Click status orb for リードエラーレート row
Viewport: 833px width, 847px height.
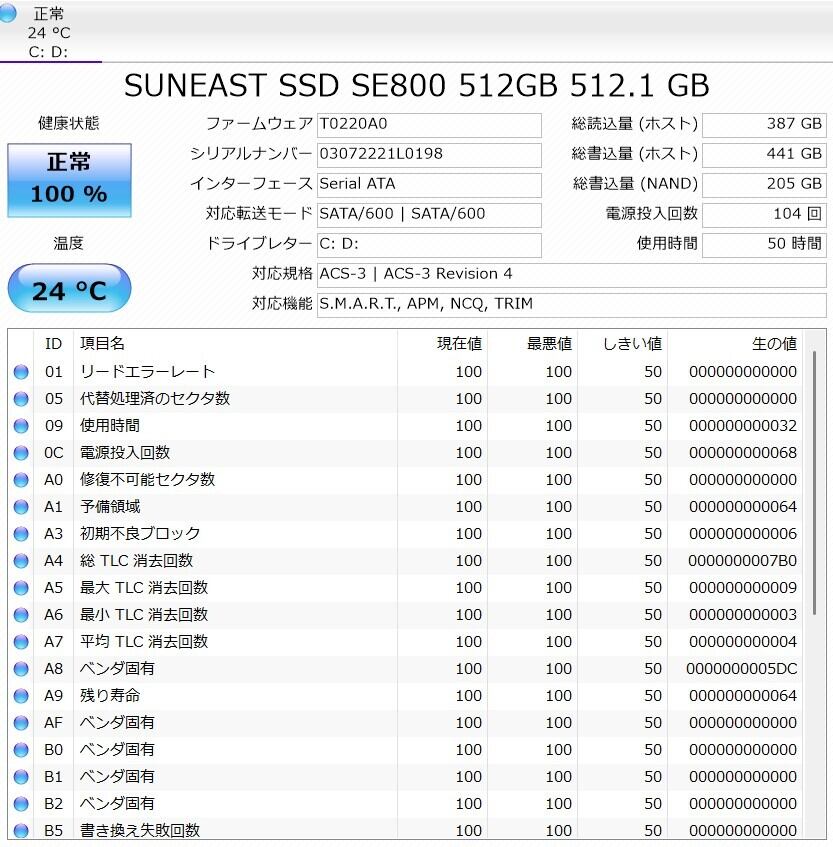pos(21,372)
